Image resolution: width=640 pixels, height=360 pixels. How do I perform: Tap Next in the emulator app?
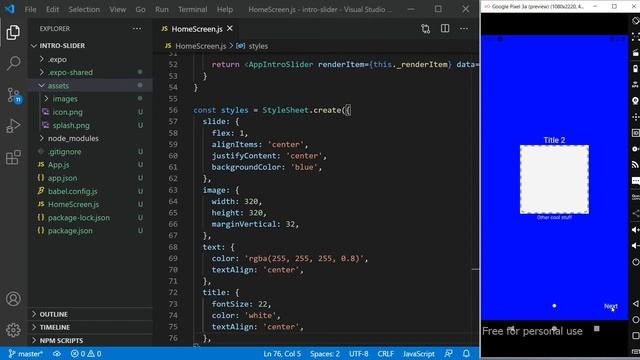point(611,306)
